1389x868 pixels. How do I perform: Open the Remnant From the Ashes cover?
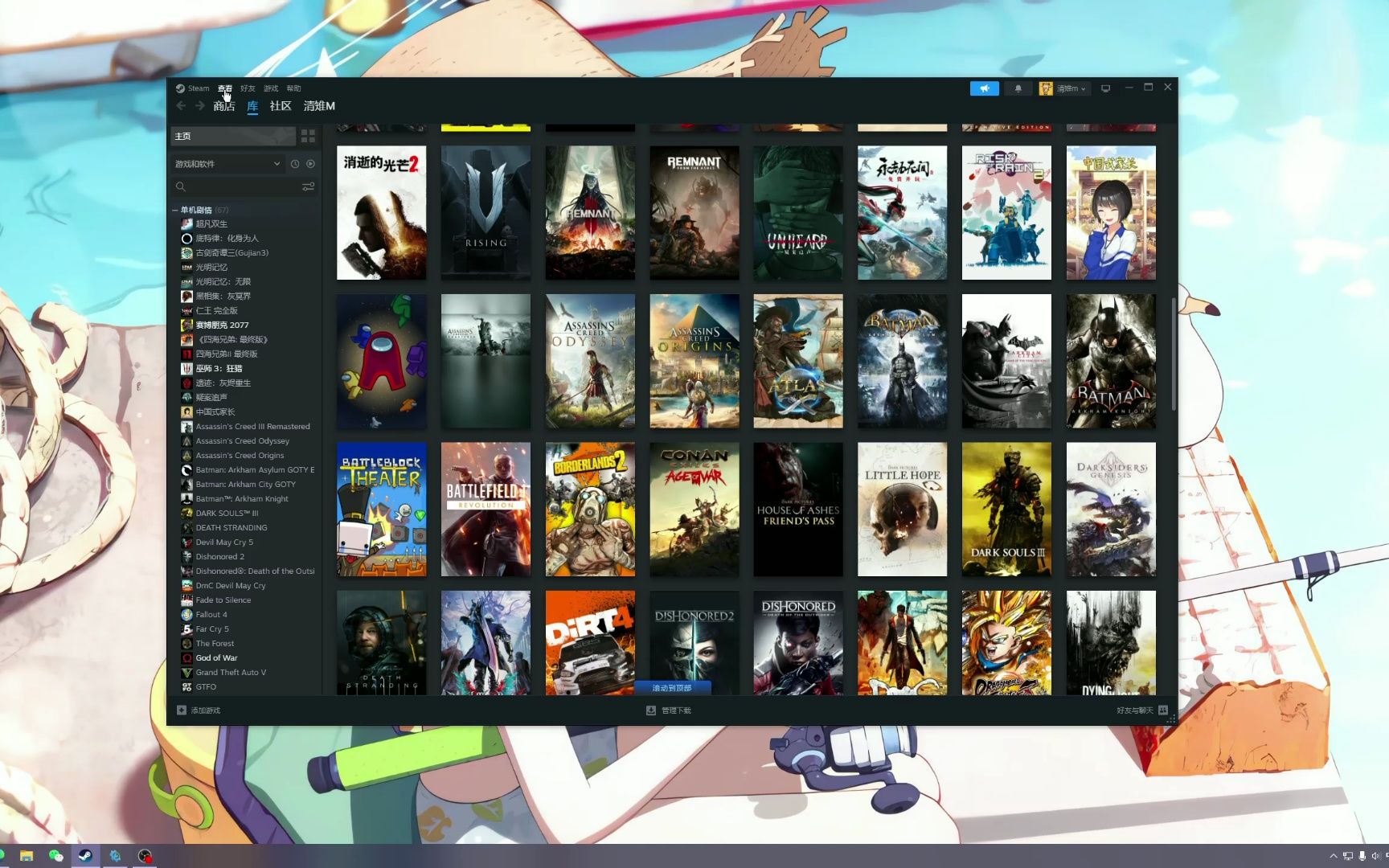click(694, 213)
